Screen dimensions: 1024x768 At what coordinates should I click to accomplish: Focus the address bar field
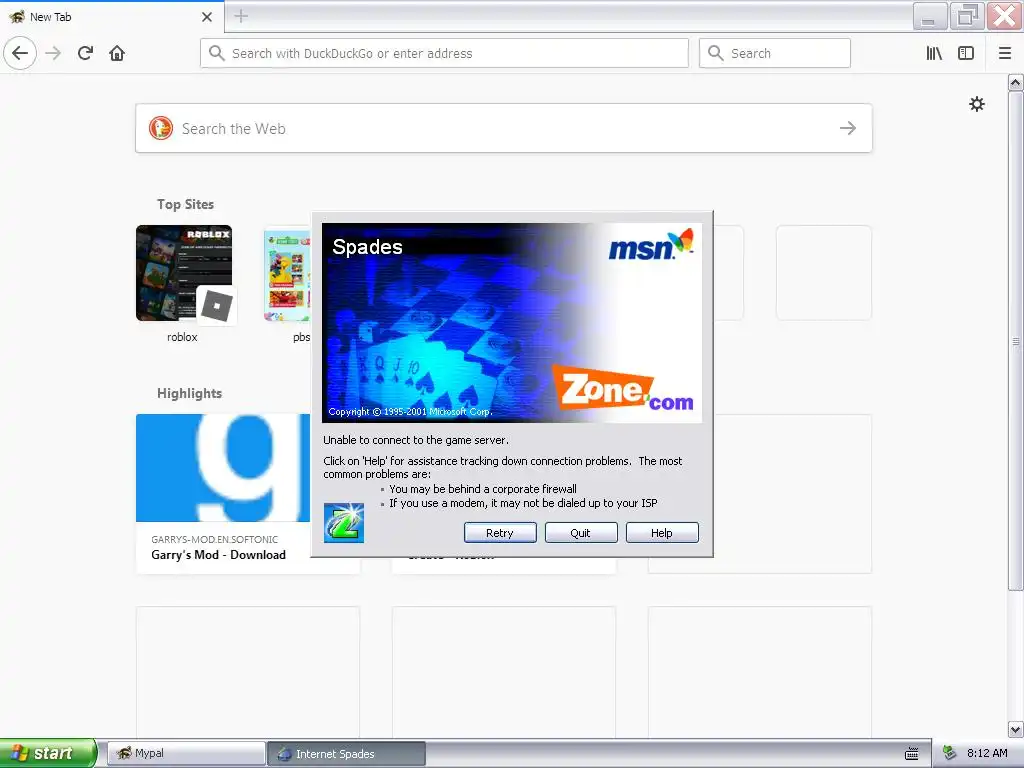coord(444,53)
